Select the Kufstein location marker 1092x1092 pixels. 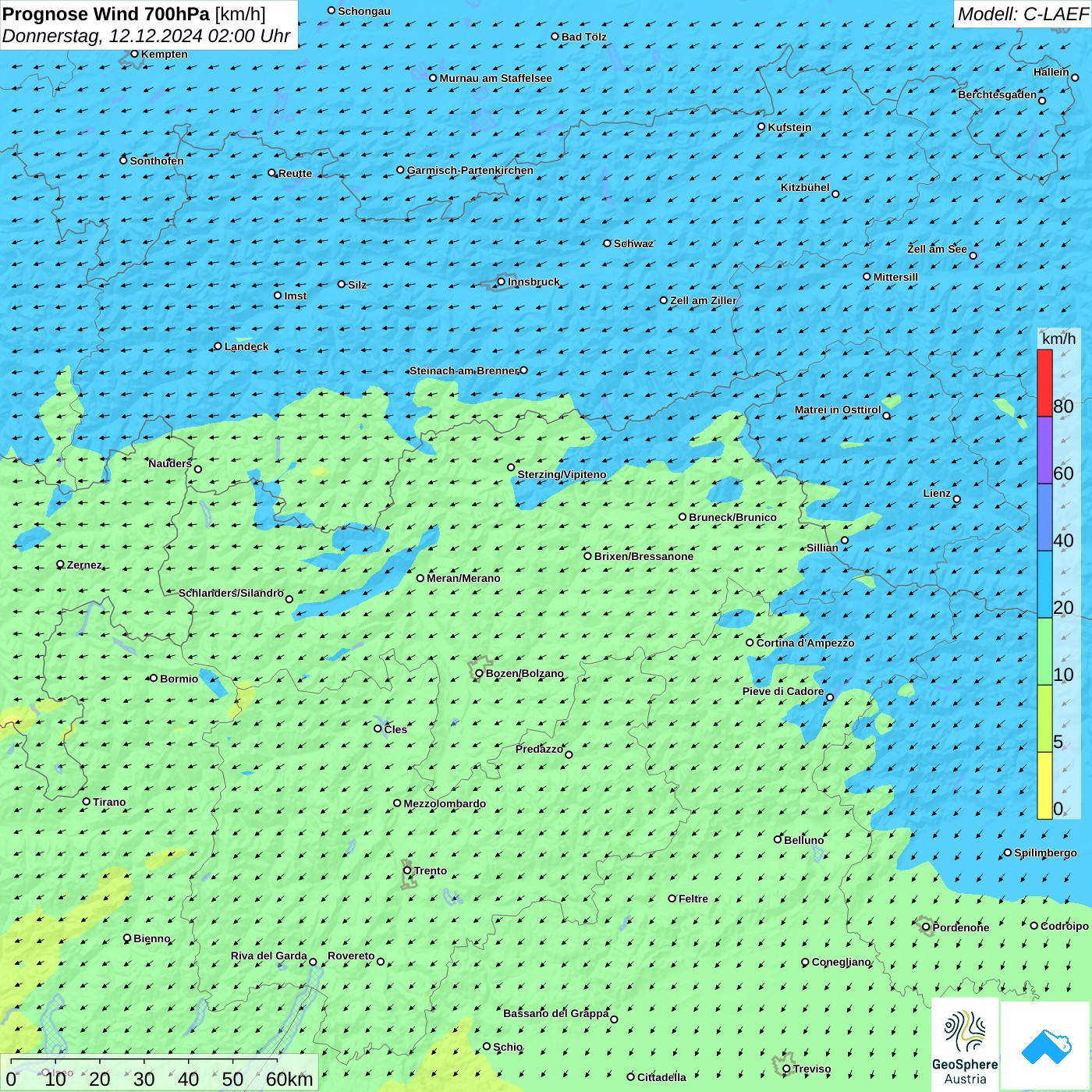[762, 126]
